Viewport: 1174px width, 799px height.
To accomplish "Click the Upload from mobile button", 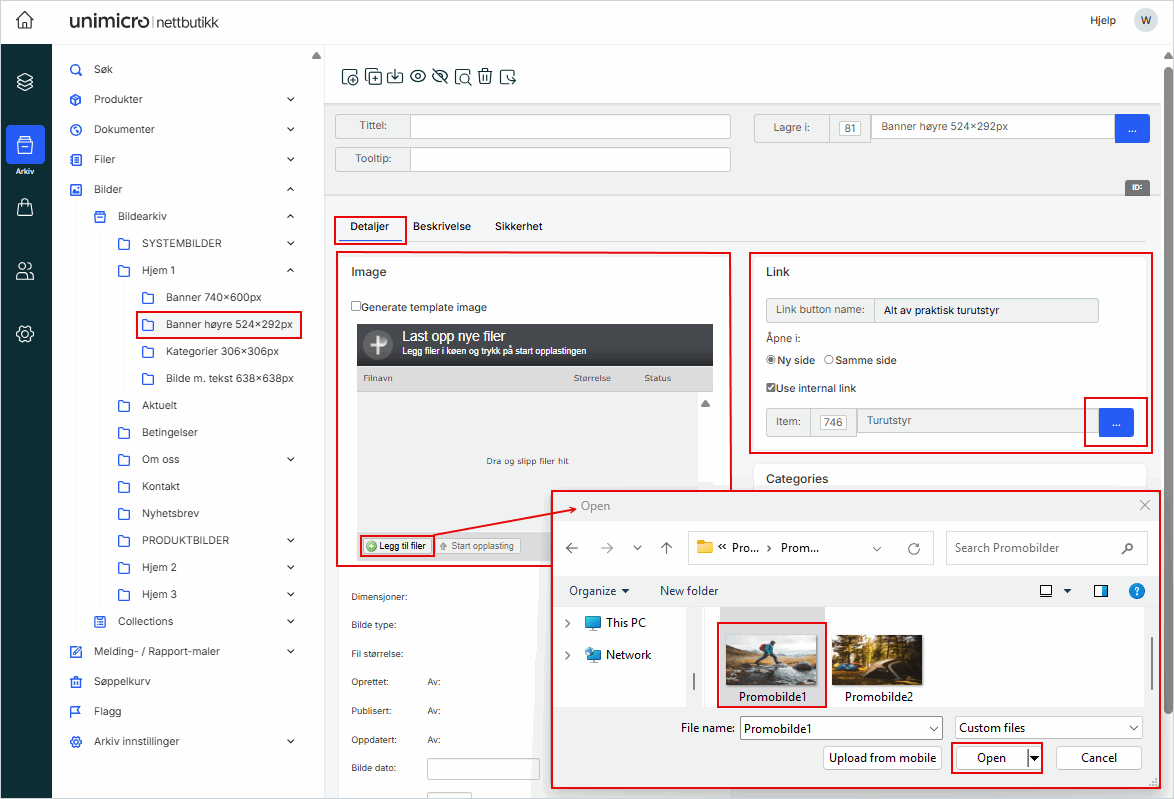I will point(882,758).
